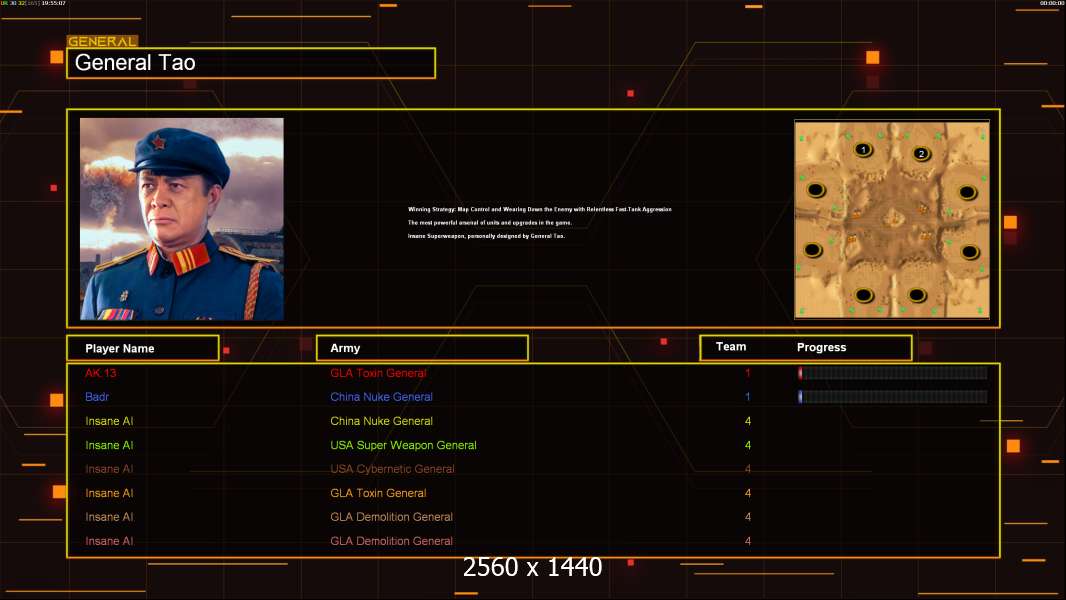Click GLA Toxin General in AK 13 row
Image resolution: width=1066 pixels, height=600 pixels.
(378, 373)
